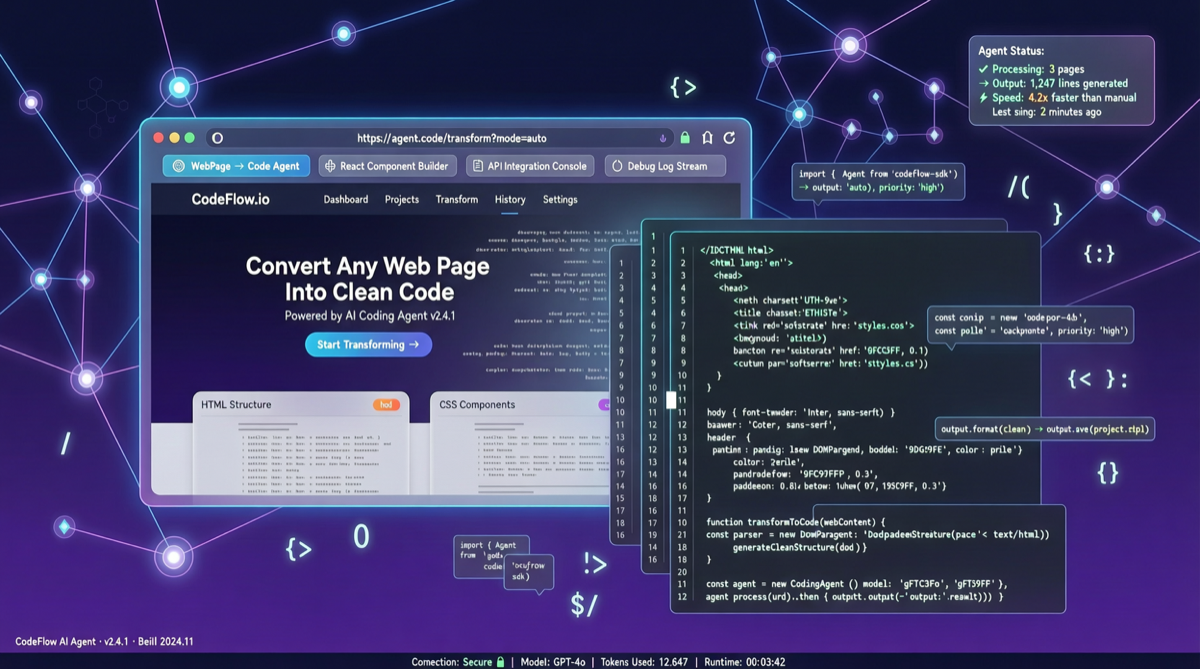Select History in the CodeFlow nav

510,199
